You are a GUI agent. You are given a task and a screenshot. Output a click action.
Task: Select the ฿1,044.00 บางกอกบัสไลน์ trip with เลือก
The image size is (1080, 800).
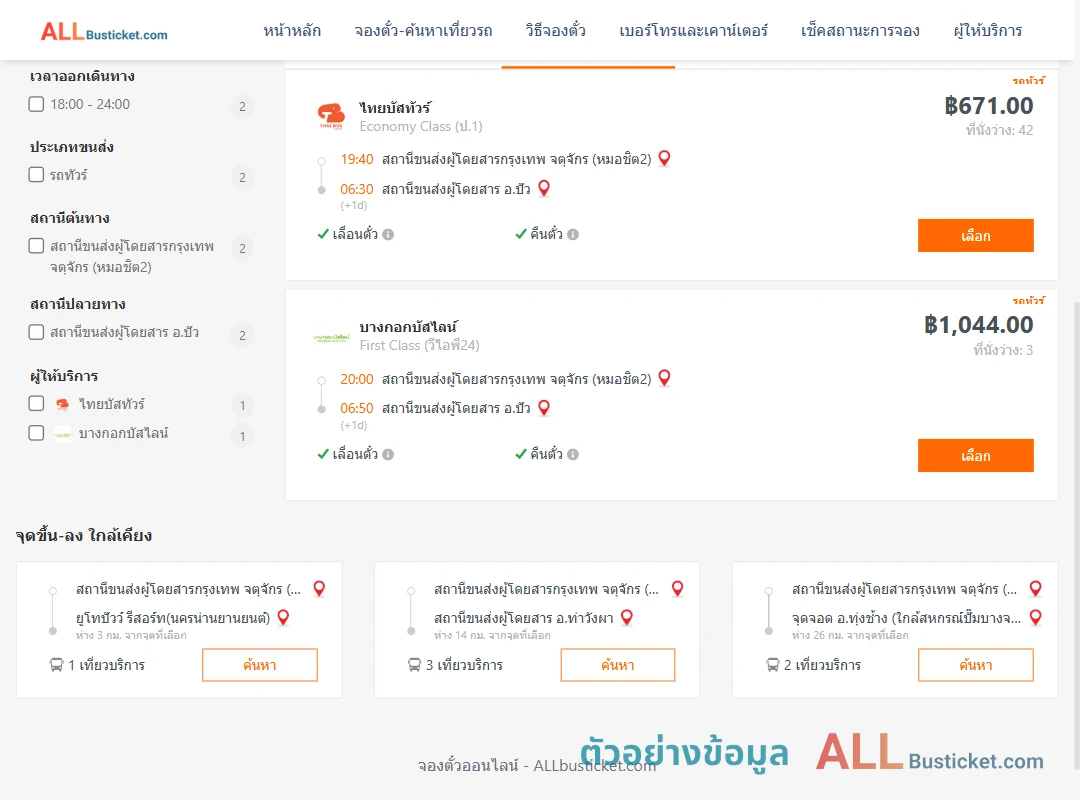(x=975, y=455)
